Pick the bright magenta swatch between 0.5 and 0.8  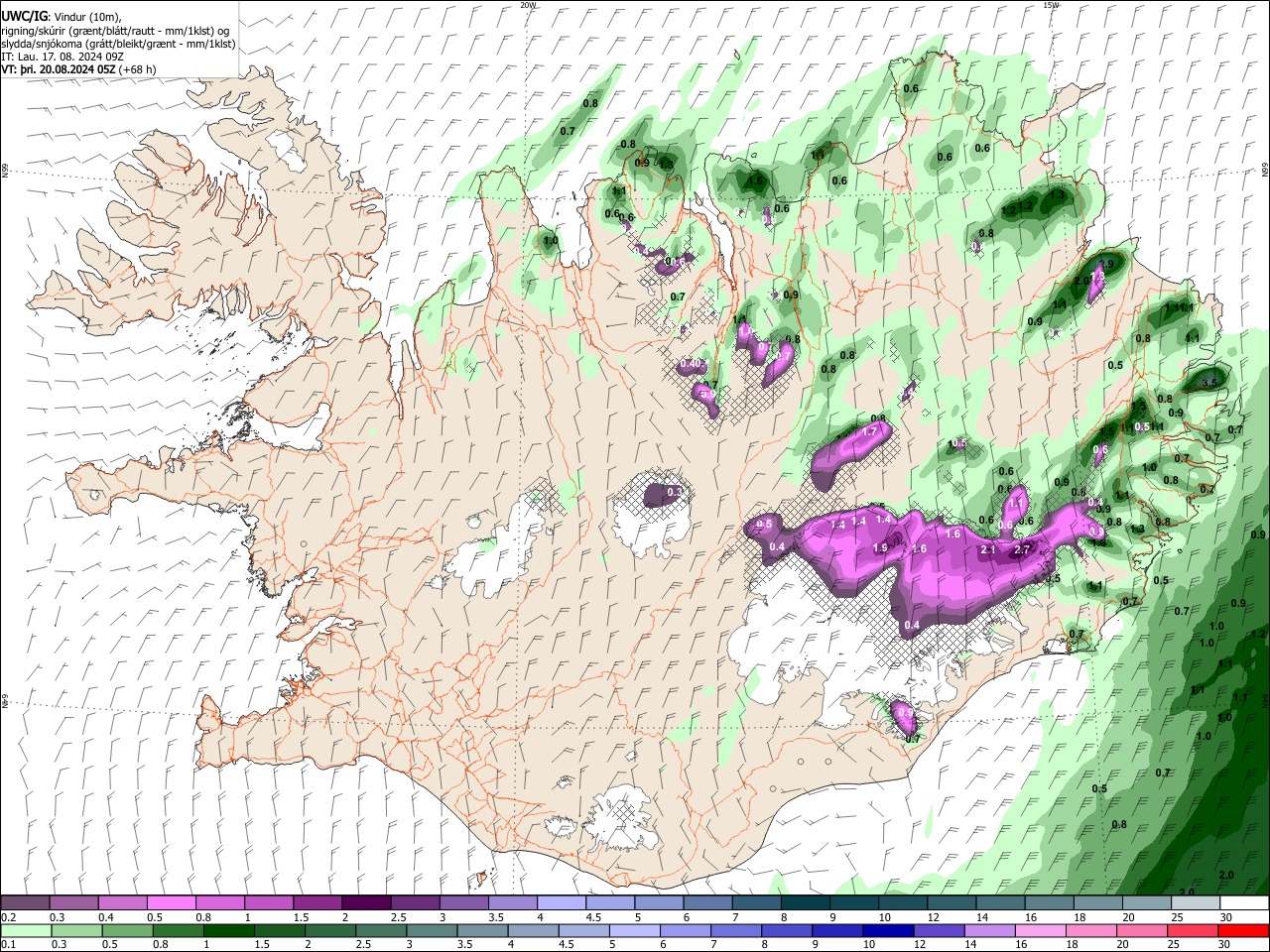171,902
